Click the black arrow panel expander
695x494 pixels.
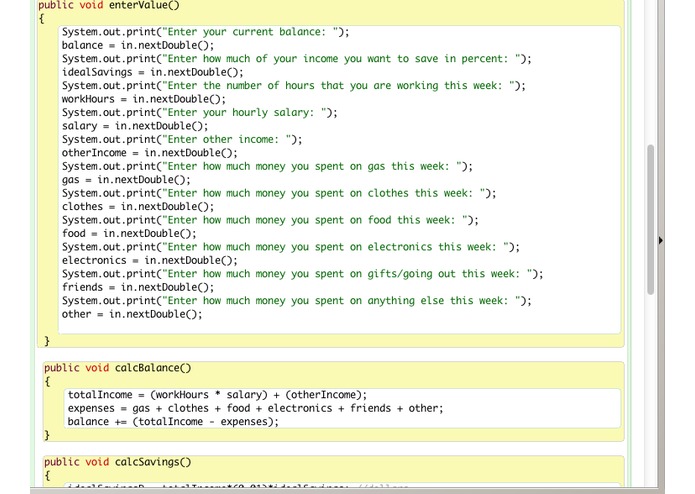[x=660, y=241]
